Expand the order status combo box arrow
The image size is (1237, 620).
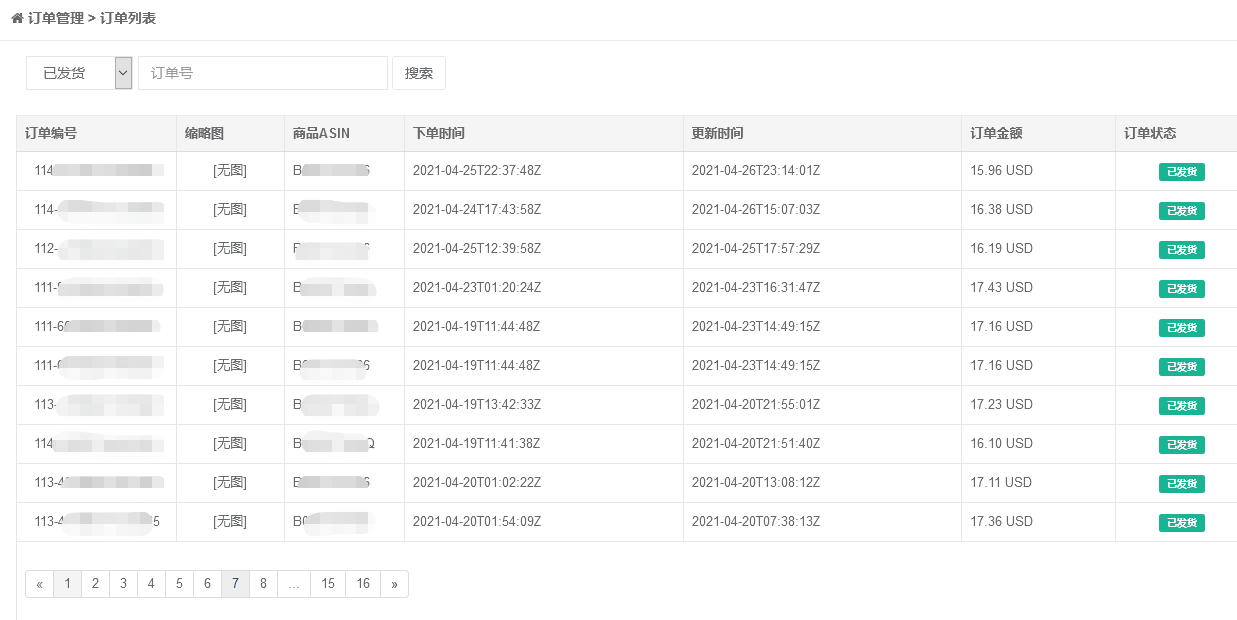pos(122,72)
